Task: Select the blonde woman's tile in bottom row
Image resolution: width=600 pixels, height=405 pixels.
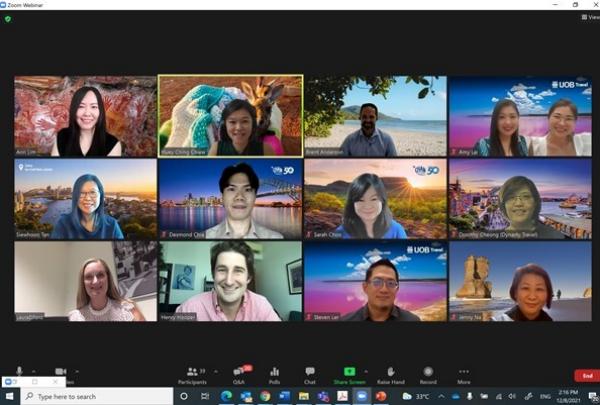Action: pos(85,281)
